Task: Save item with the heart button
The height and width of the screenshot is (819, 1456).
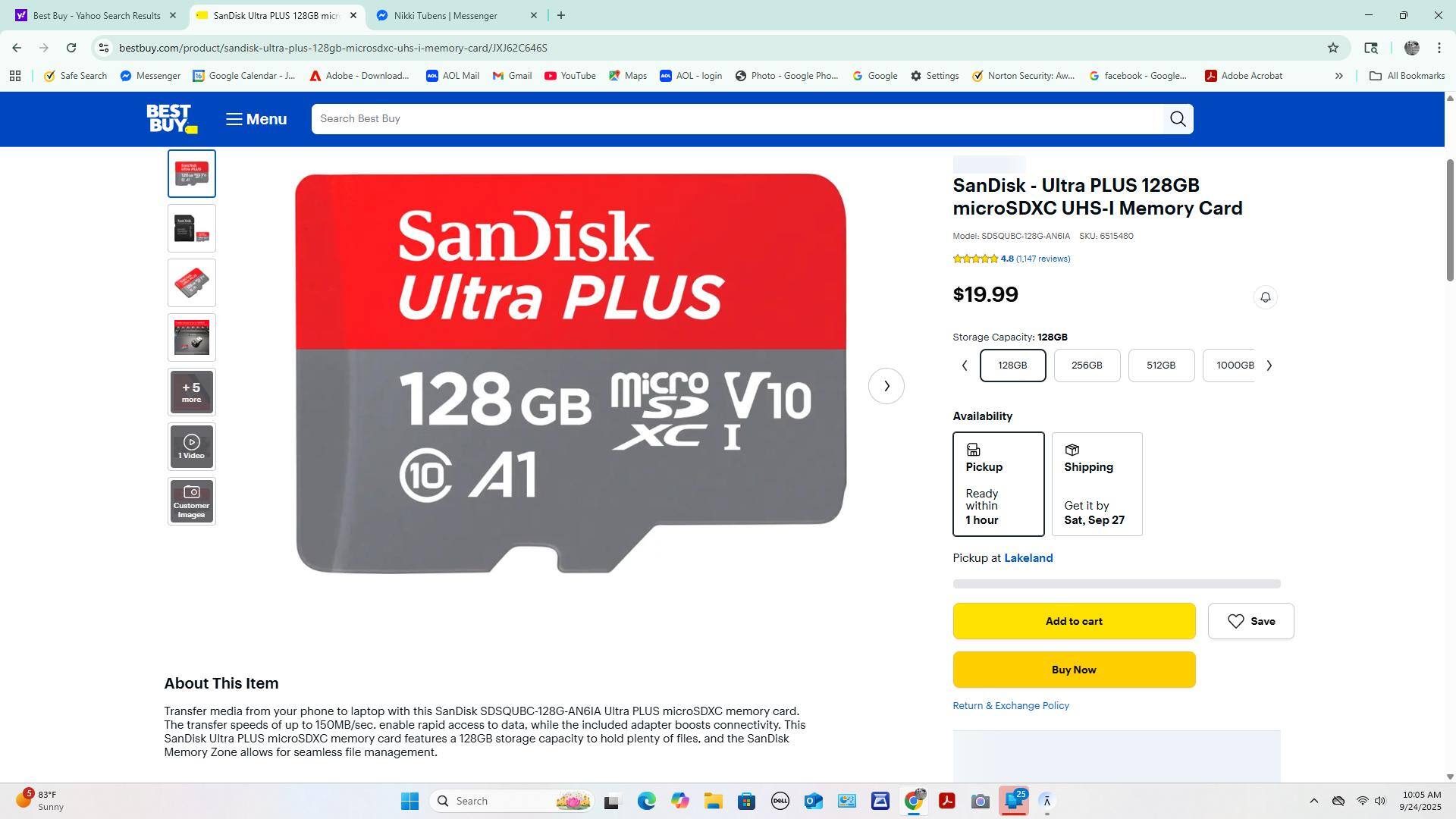Action: coord(1250,621)
